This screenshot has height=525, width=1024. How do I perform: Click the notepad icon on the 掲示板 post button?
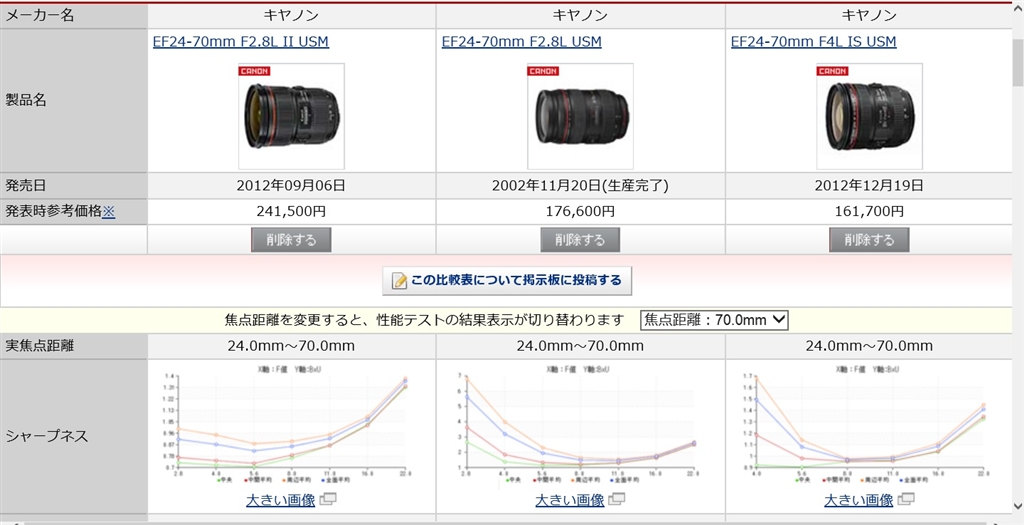coord(399,281)
